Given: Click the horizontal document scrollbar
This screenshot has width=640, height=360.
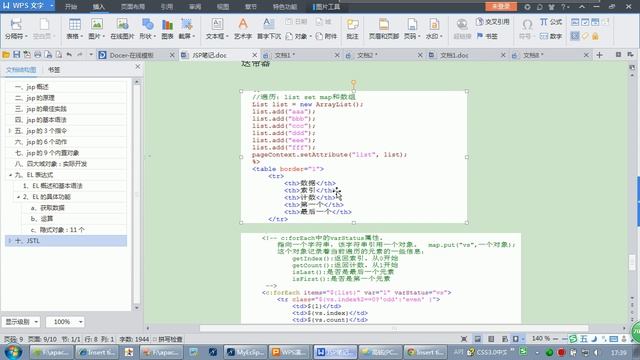Looking at the screenshot, I should 393,328.
